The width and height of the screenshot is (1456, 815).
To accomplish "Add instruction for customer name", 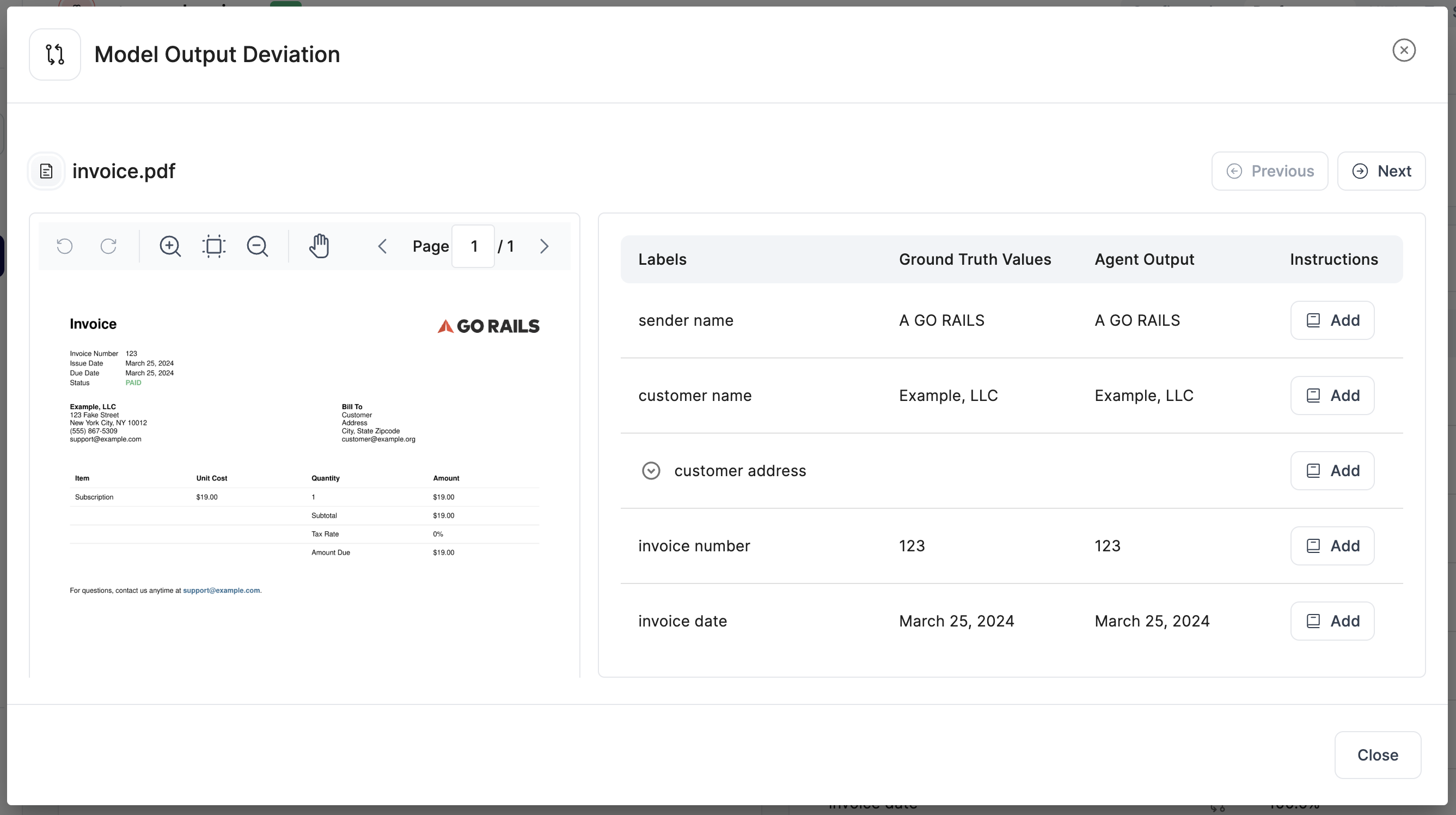I will point(1332,396).
